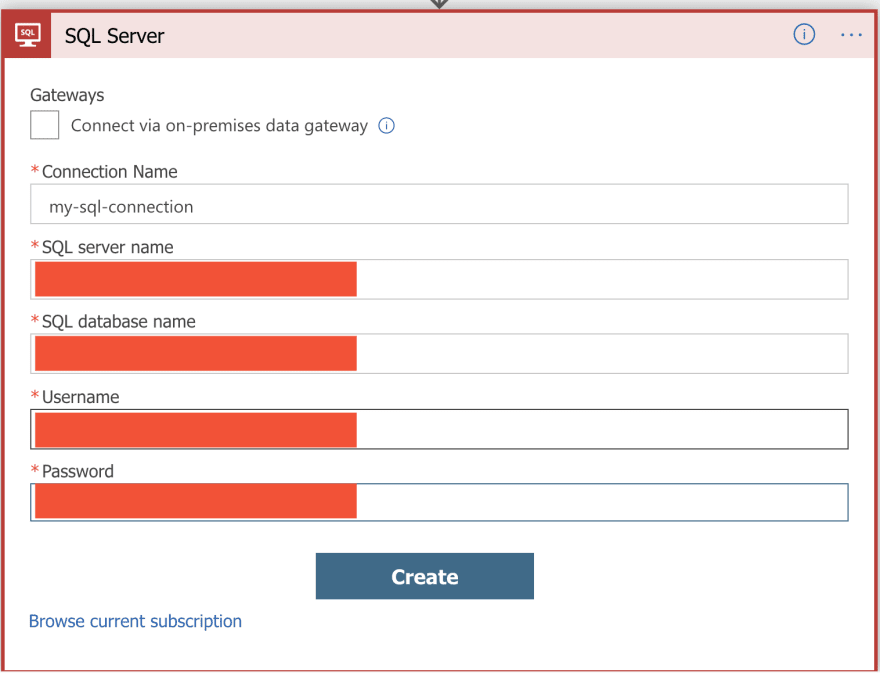
Task: Click the Username label
Action: coord(81,397)
